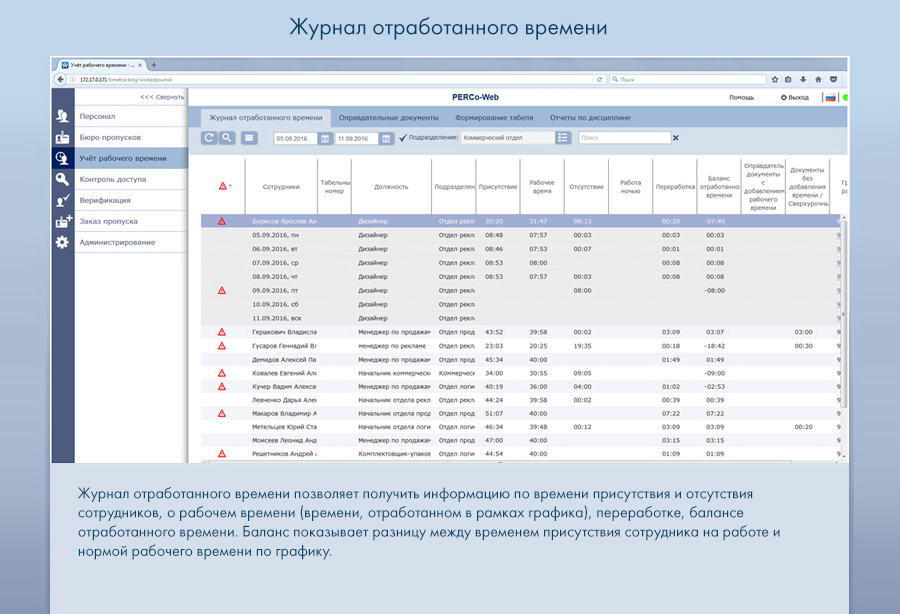Viewport: 900px width, 614px height.
Task: Click the refresh journal icon
Action: point(210,138)
